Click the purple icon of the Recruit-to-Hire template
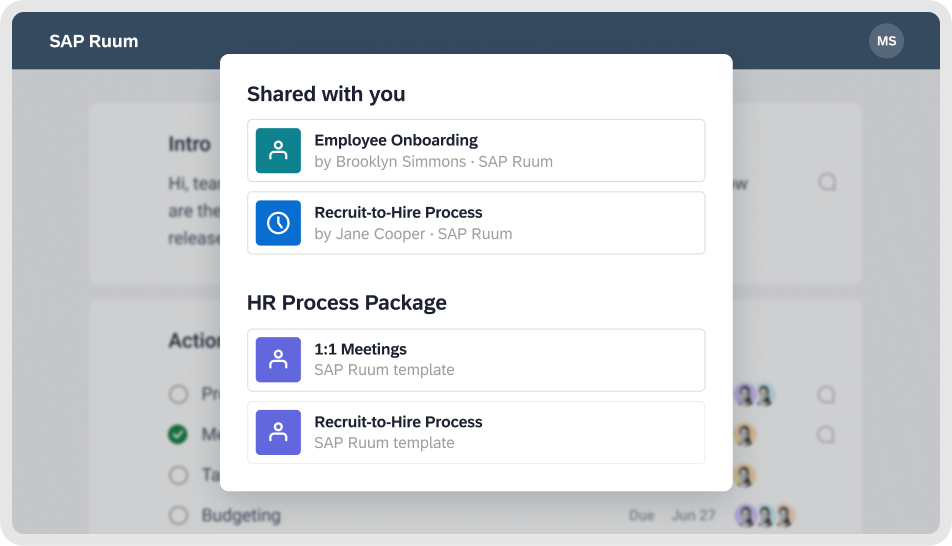The width and height of the screenshot is (952, 546). click(x=278, y=432)
